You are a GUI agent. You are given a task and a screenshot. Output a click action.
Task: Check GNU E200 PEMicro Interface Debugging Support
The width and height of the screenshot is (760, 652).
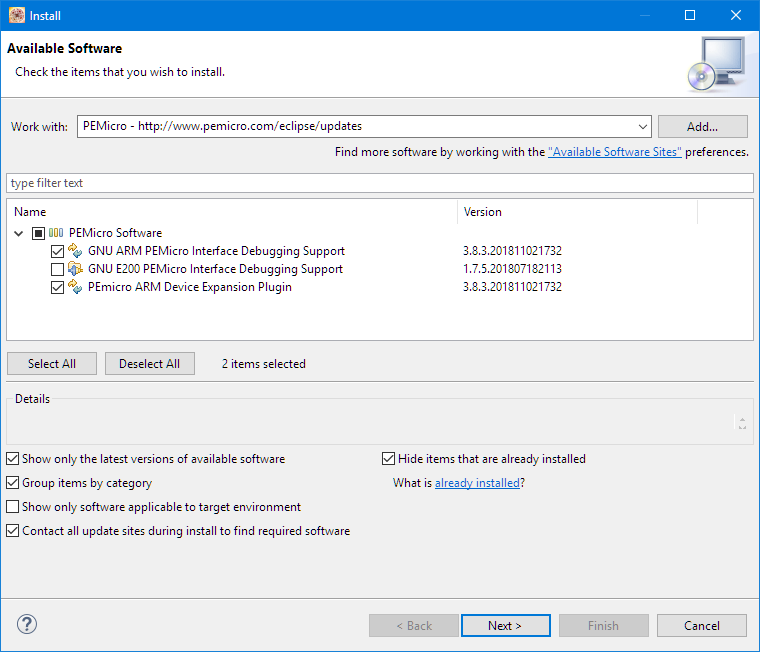(x=57, y=269)
